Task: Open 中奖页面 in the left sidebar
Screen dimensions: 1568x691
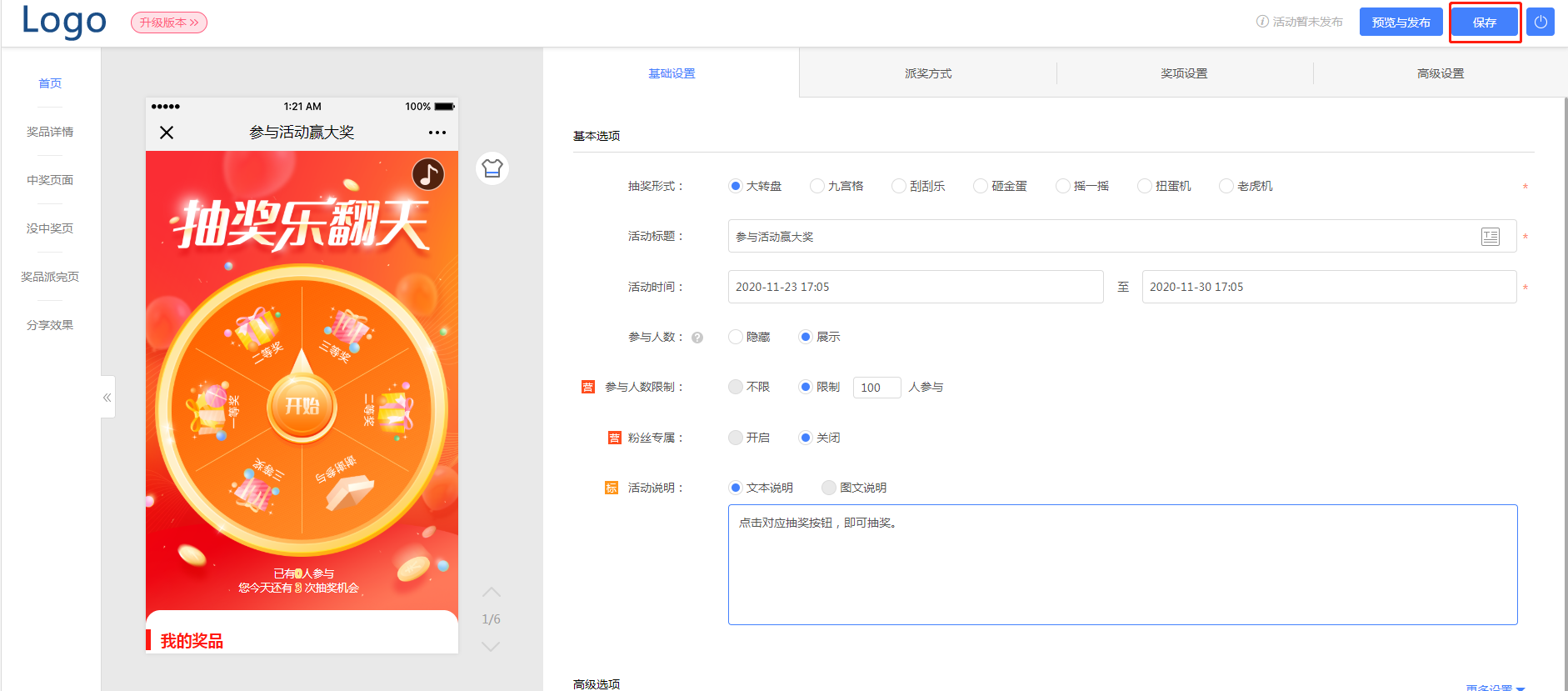Action: coord(50,180)
